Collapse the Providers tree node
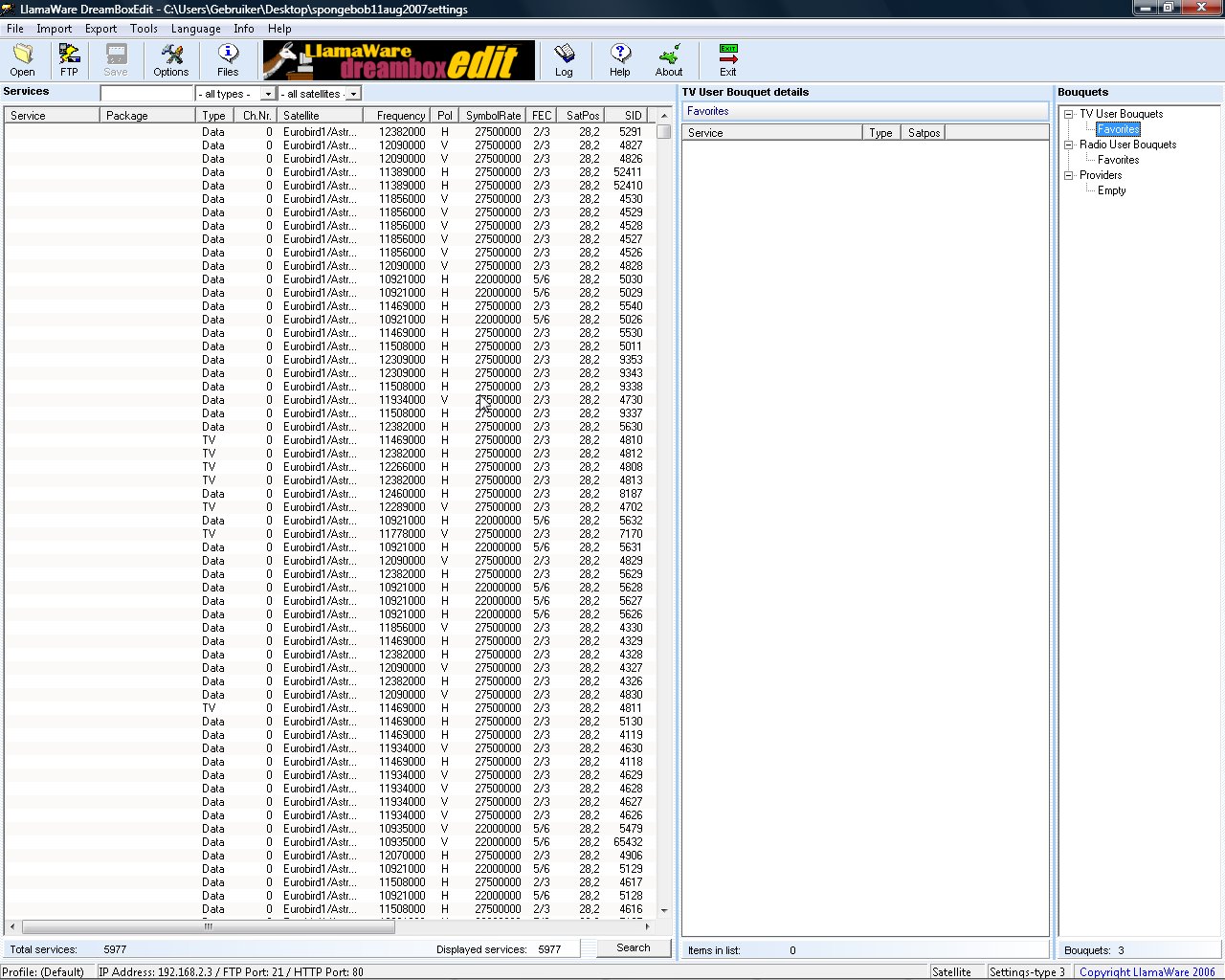The image size is (1225, 980). pos(1069,175)
